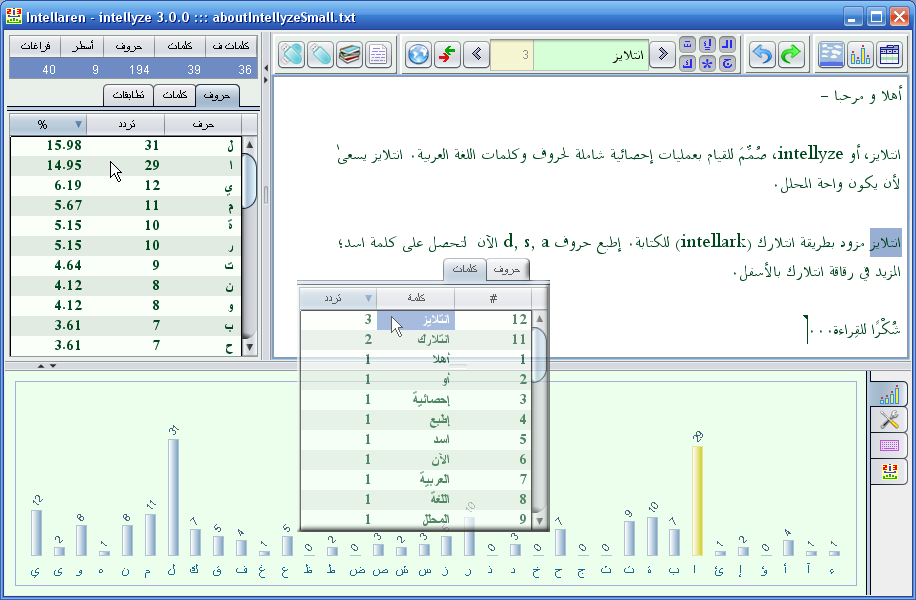This screenshot has height=600, width=916.
Task: Switch to the تطابقات tab in left panel
Action: coord(129,95)
